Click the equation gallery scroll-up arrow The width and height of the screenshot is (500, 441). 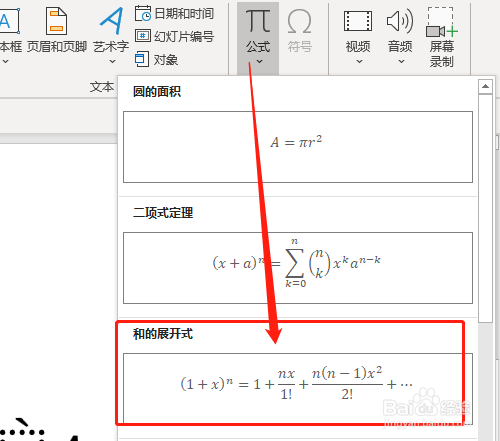click(x=485, y=87)
